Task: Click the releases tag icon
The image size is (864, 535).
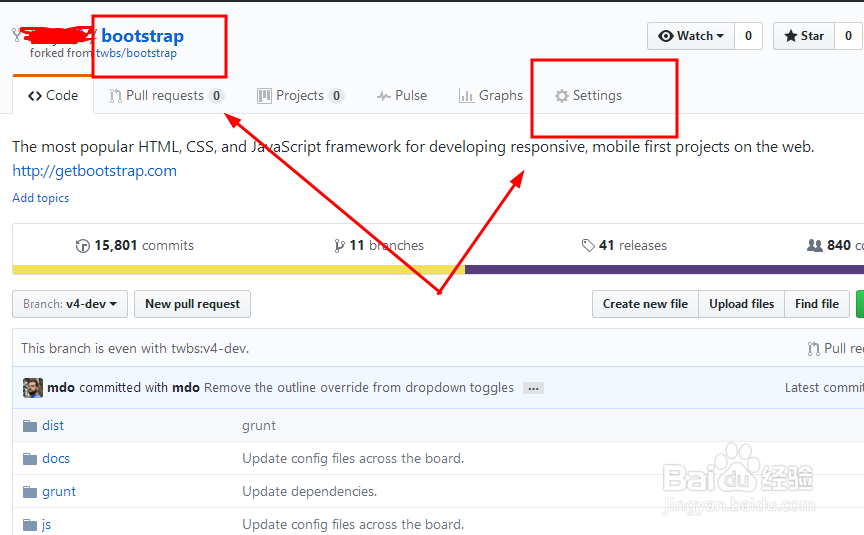Action: click(588, 245)
